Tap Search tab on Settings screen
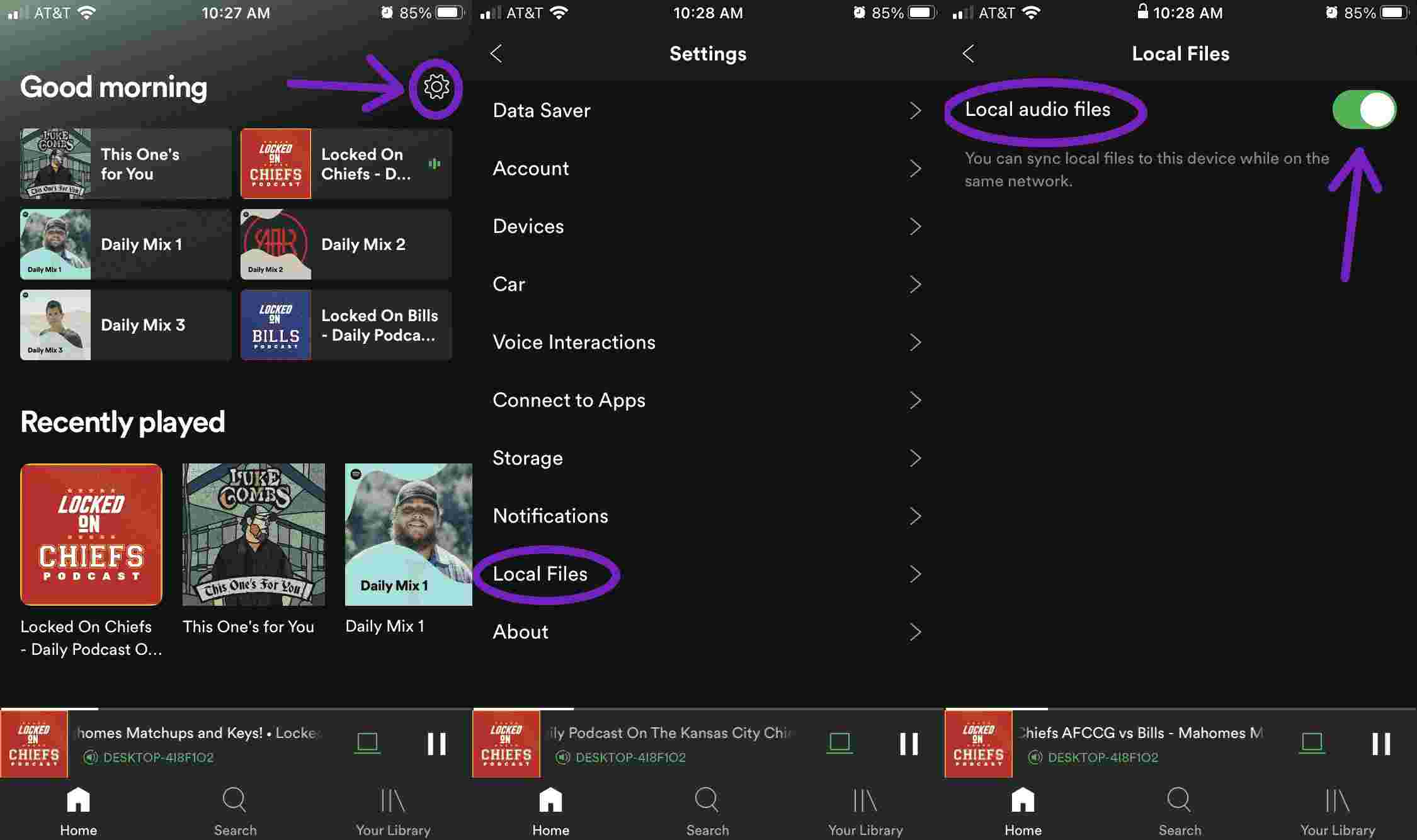Screen dimensions: 1417x840 pyautogui.click(x=707, y=812)
